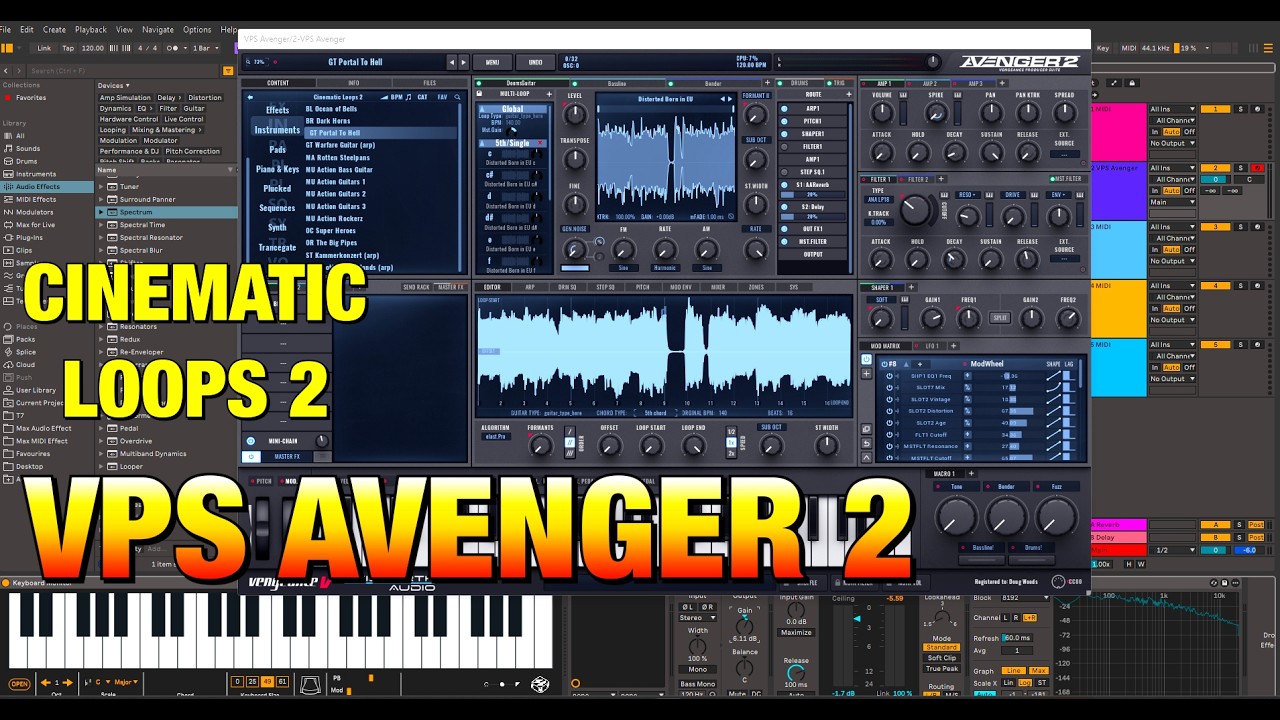1280x720 pixels.
Task: Click the UNDO button in Avenger
Action: [x=536, y=62]
